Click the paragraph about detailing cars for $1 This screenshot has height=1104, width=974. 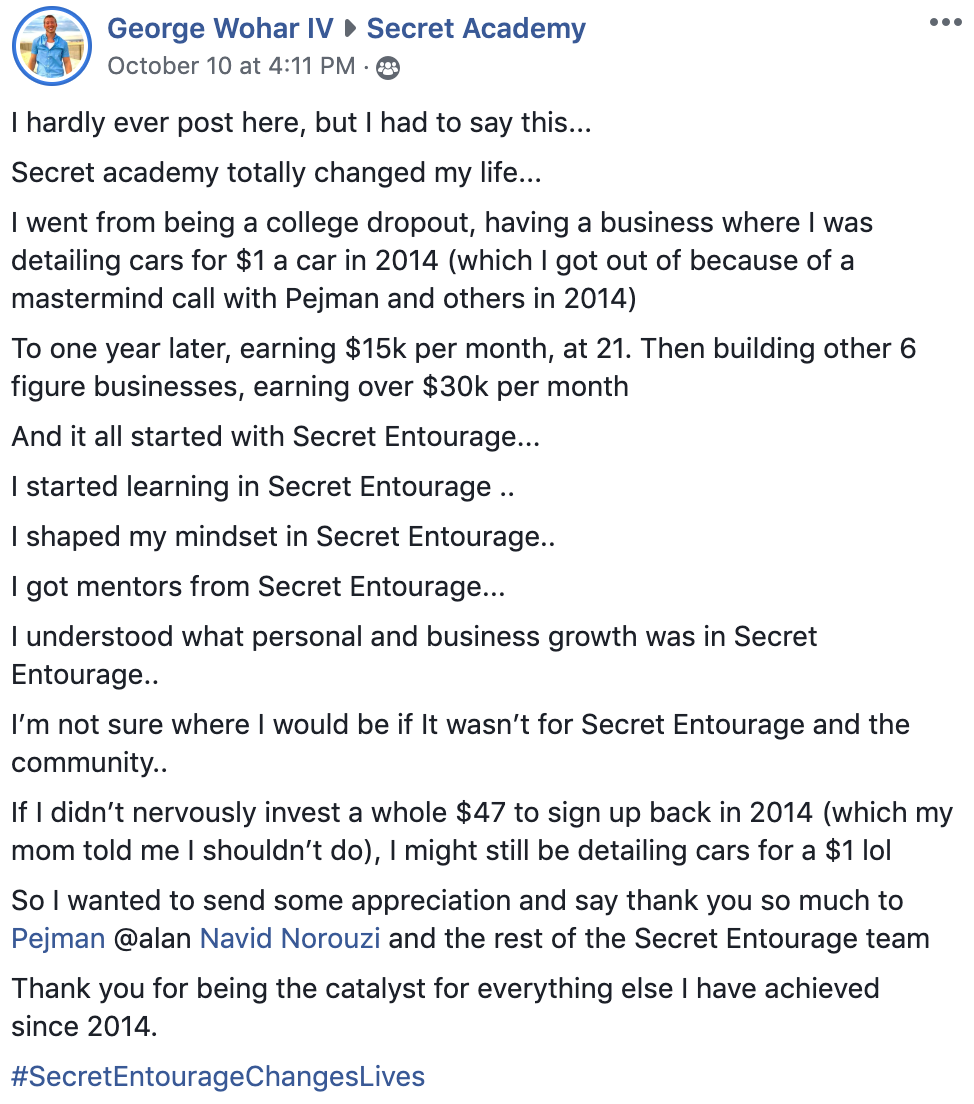[x=442, y=261]
